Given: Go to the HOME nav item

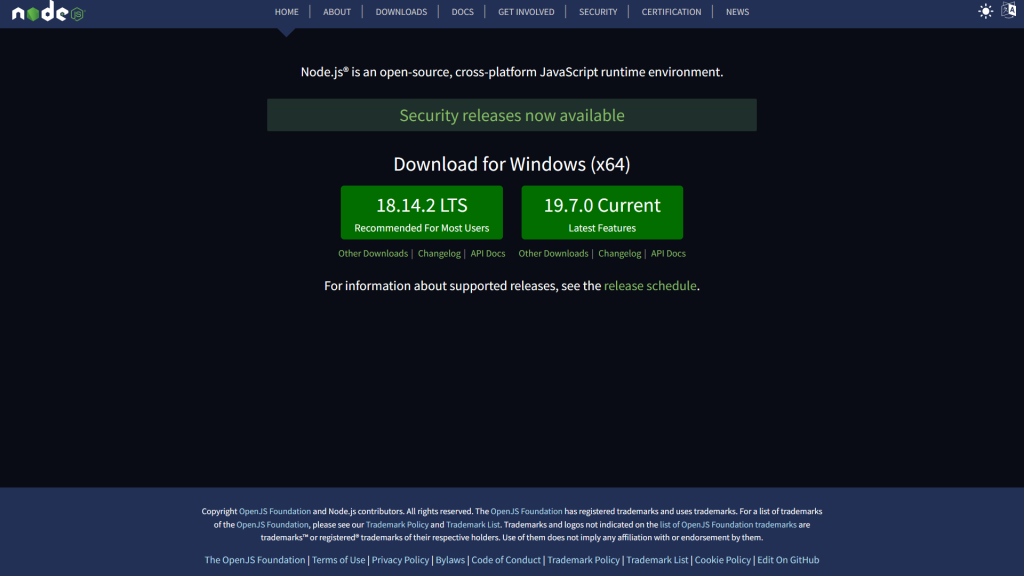Looking at the screenshot, I should click(287, 12).
